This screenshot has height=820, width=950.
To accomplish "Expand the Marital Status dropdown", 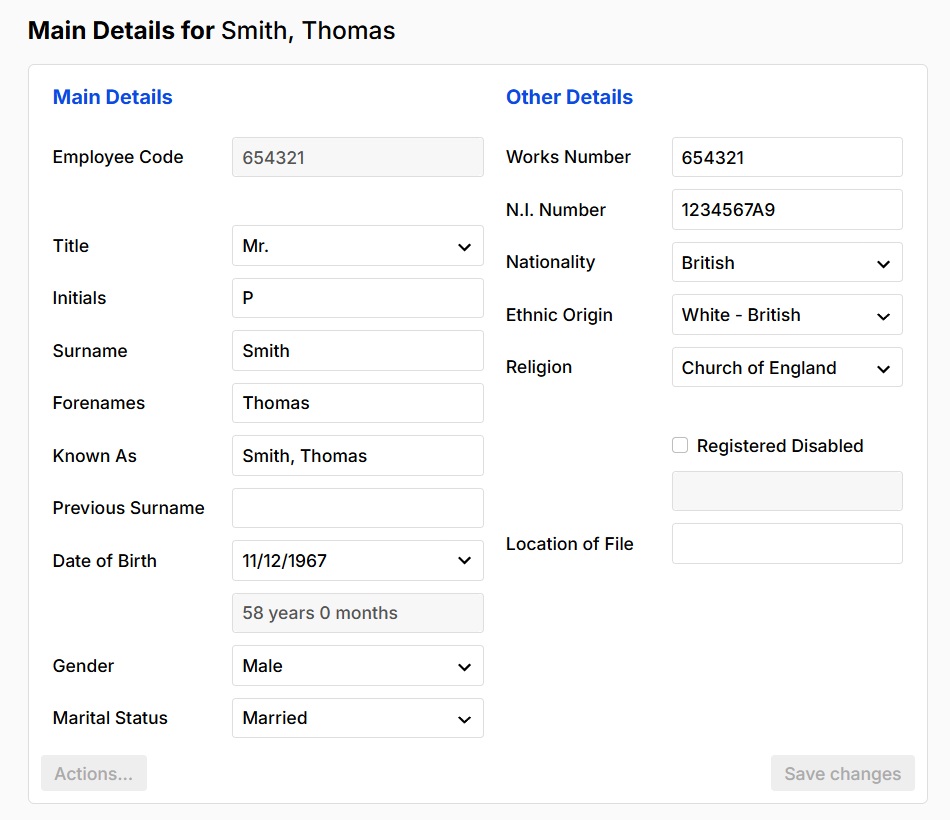I will click(357, 718).
